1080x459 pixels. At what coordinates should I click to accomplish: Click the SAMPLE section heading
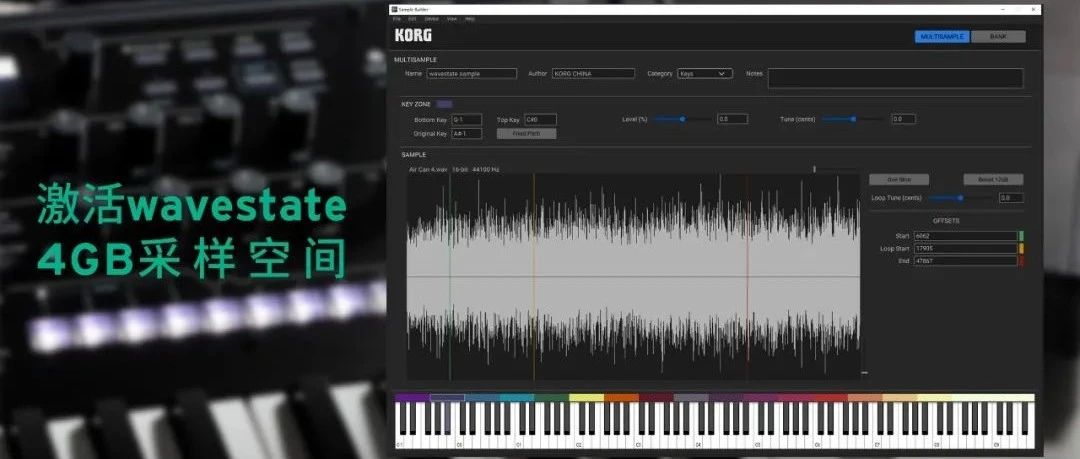[x=413, y=155]
